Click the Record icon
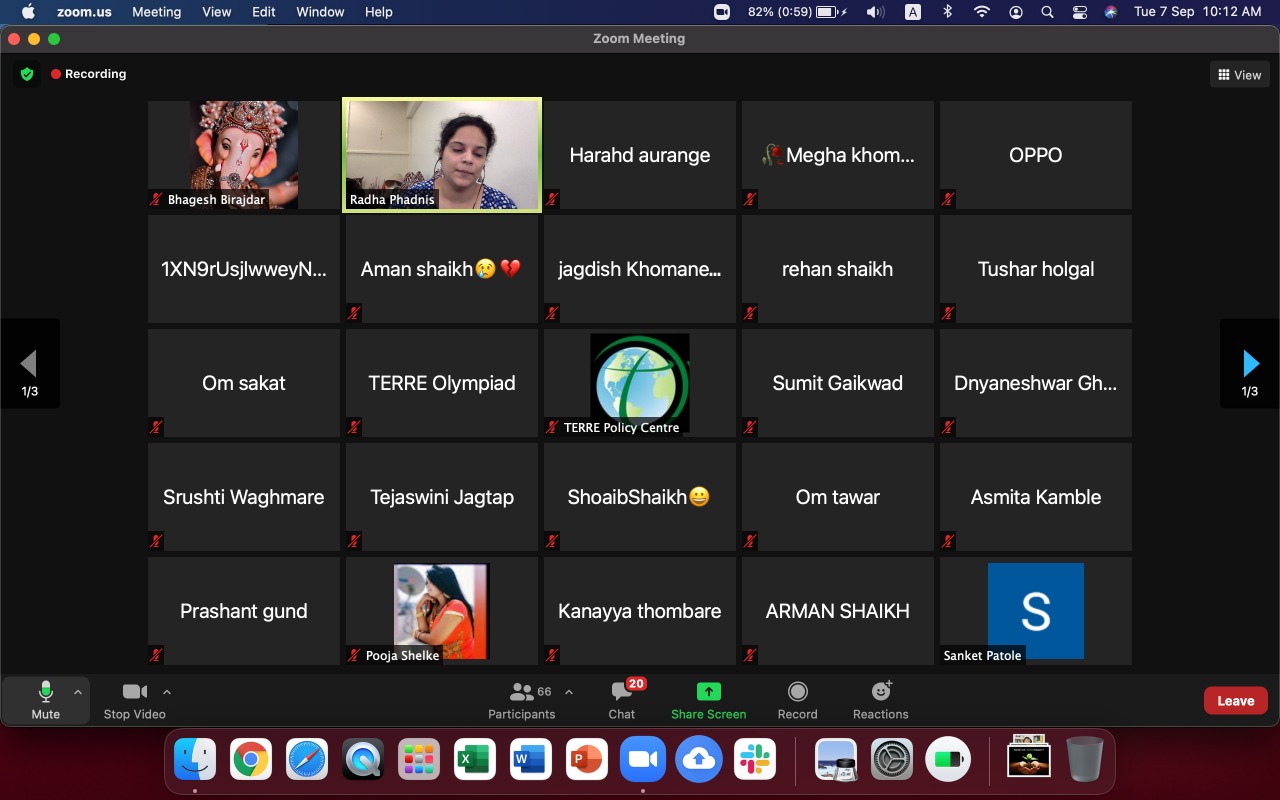Image resolution: width=1280 pixels, height=800 pixels. coord(797,692)
